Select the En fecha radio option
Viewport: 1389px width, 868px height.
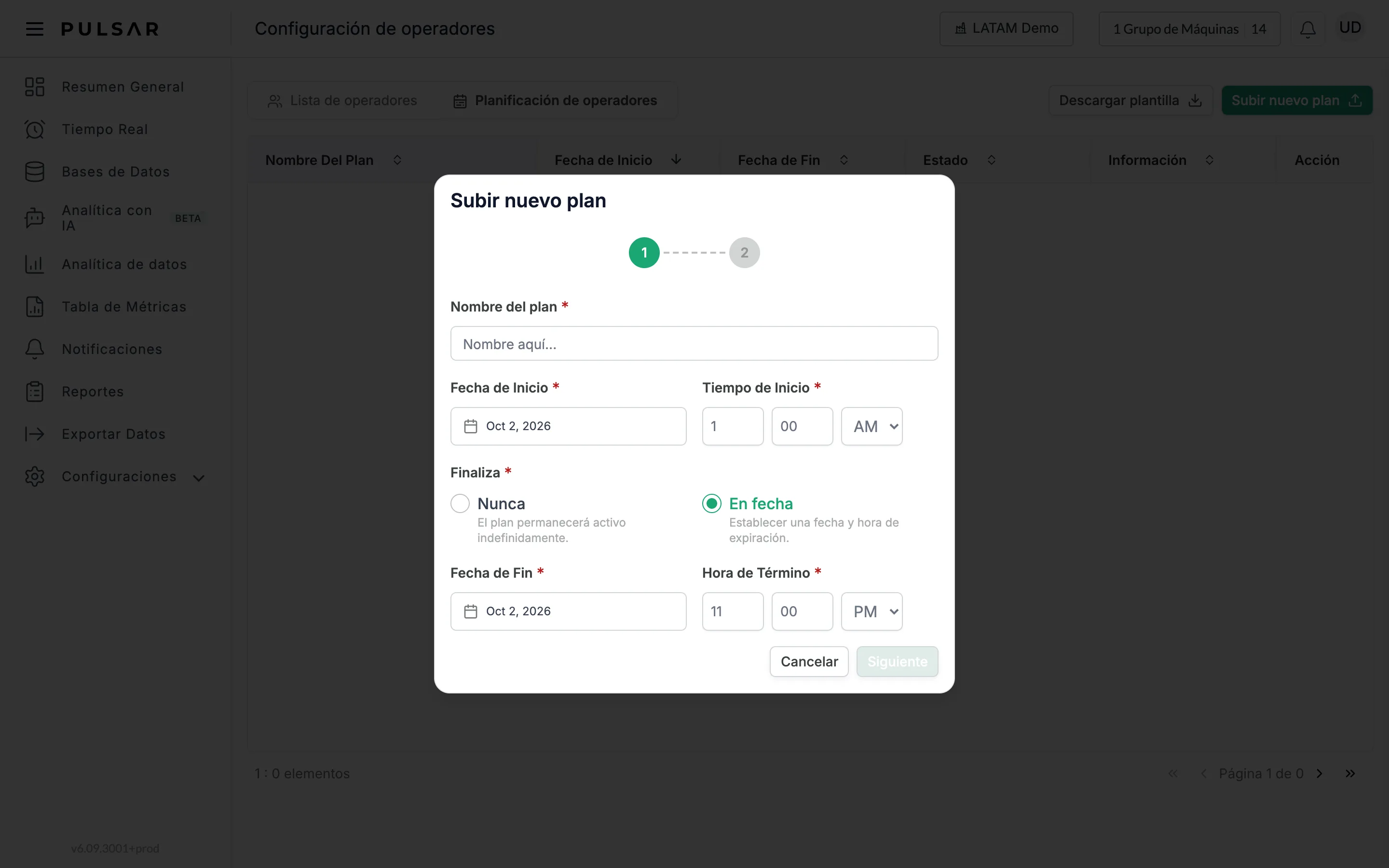[x=712, y=503]
